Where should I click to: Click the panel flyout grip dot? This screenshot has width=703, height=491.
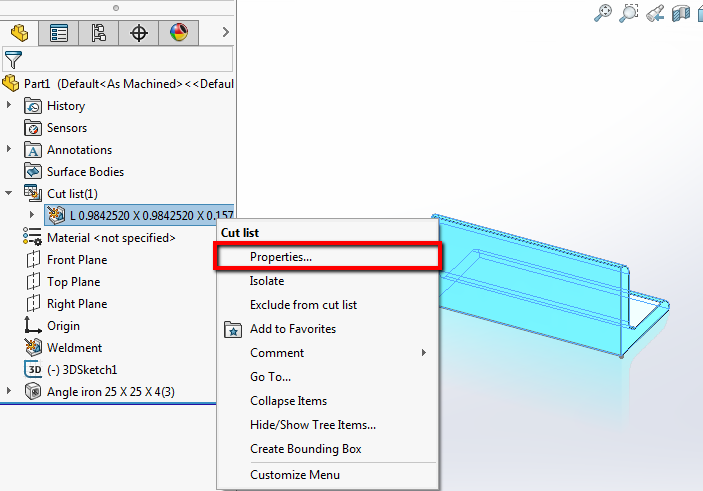(116, 8)
